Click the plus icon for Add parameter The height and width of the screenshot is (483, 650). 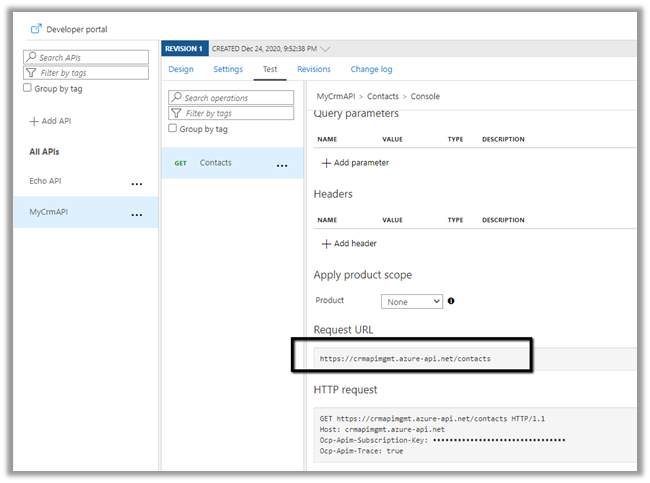326,162
